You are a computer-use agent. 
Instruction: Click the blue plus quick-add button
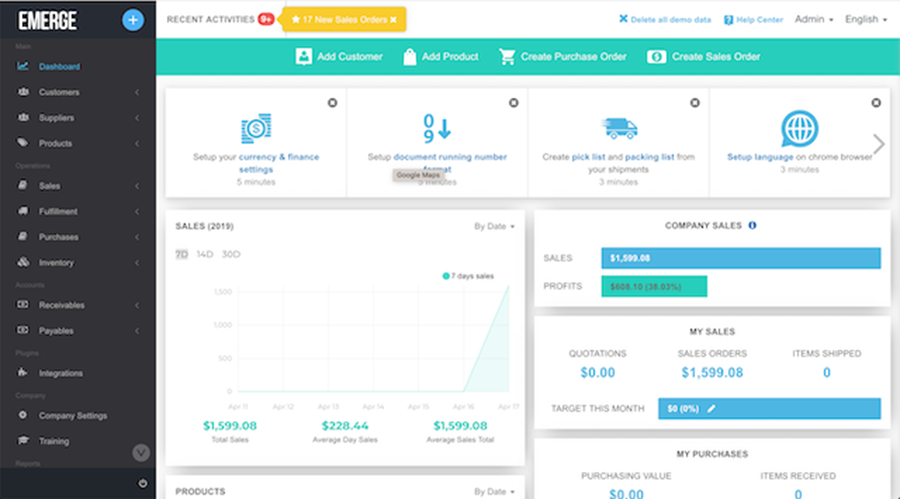(x=132, y=19)
